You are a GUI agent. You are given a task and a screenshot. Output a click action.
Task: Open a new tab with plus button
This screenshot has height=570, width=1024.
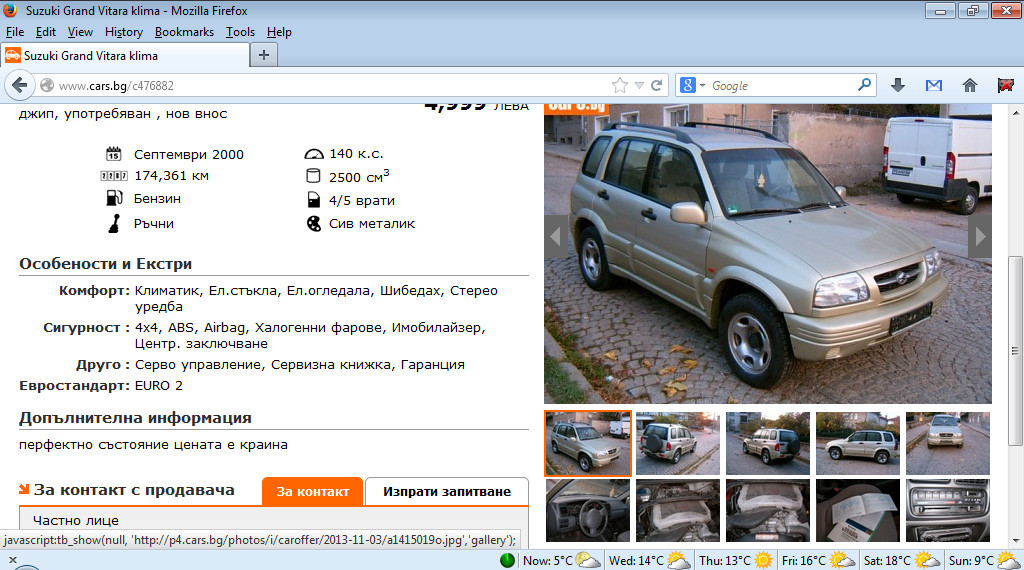[x=264, y=55]
